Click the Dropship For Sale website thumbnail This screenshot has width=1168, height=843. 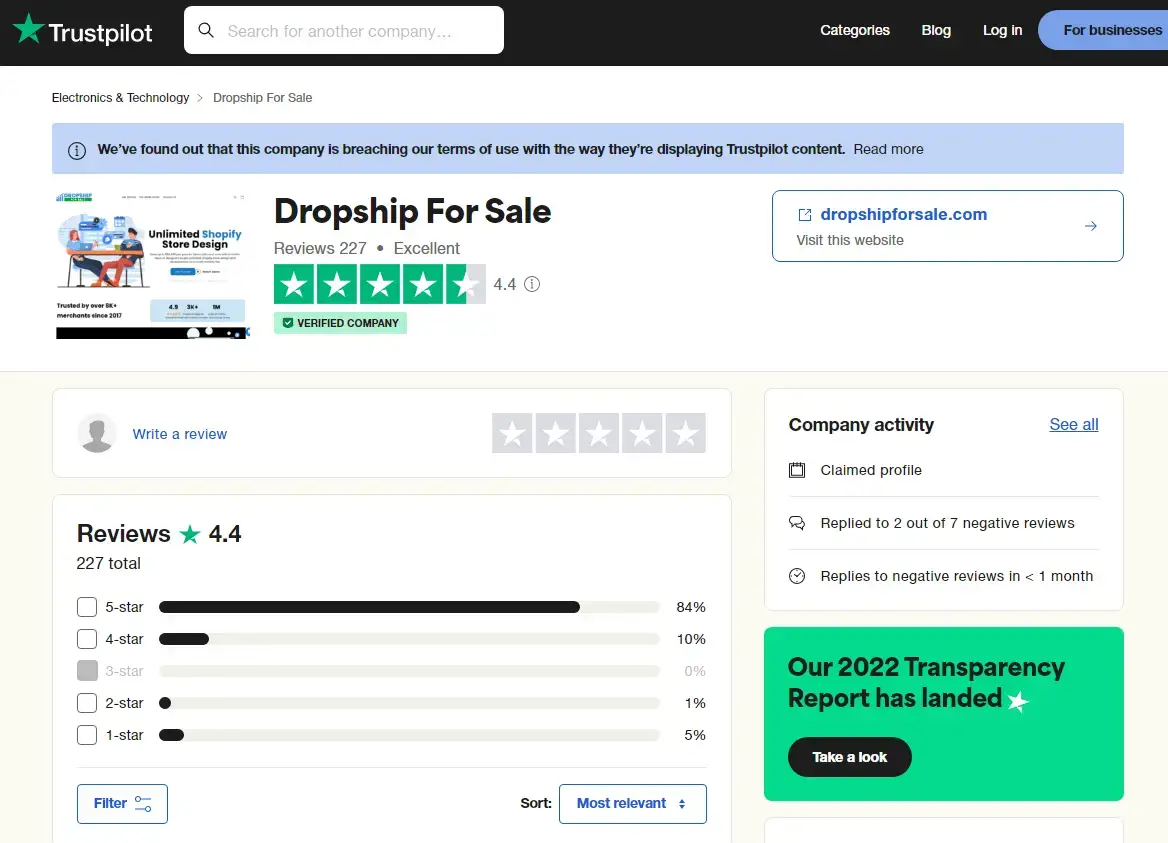(x=151, y=265)
